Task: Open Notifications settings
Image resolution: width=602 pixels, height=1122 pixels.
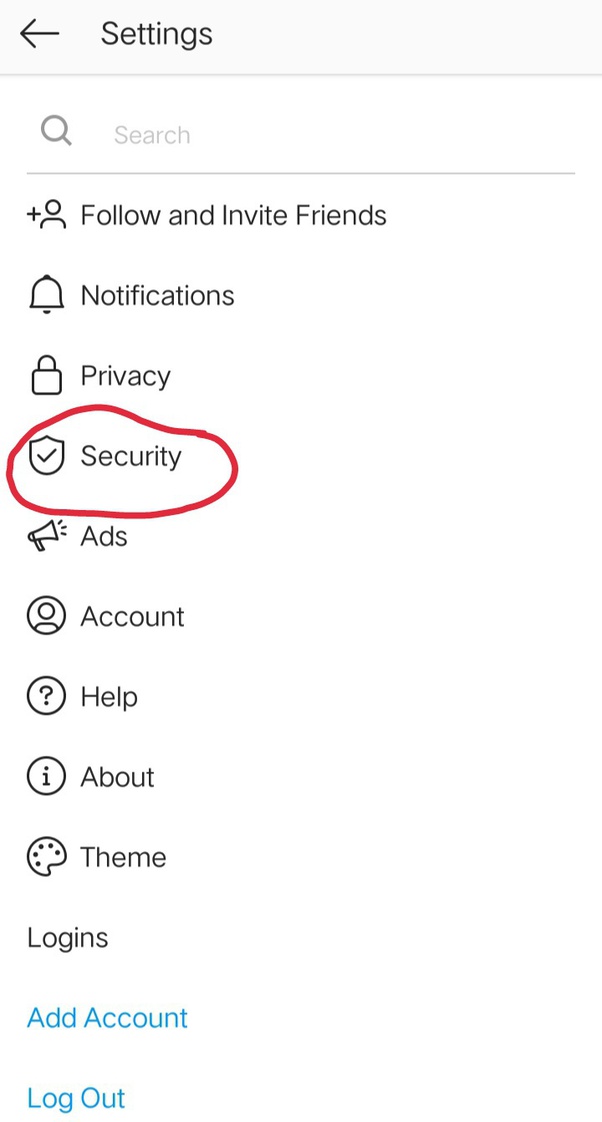Action: pyautogui.click(x=157, y=295)
